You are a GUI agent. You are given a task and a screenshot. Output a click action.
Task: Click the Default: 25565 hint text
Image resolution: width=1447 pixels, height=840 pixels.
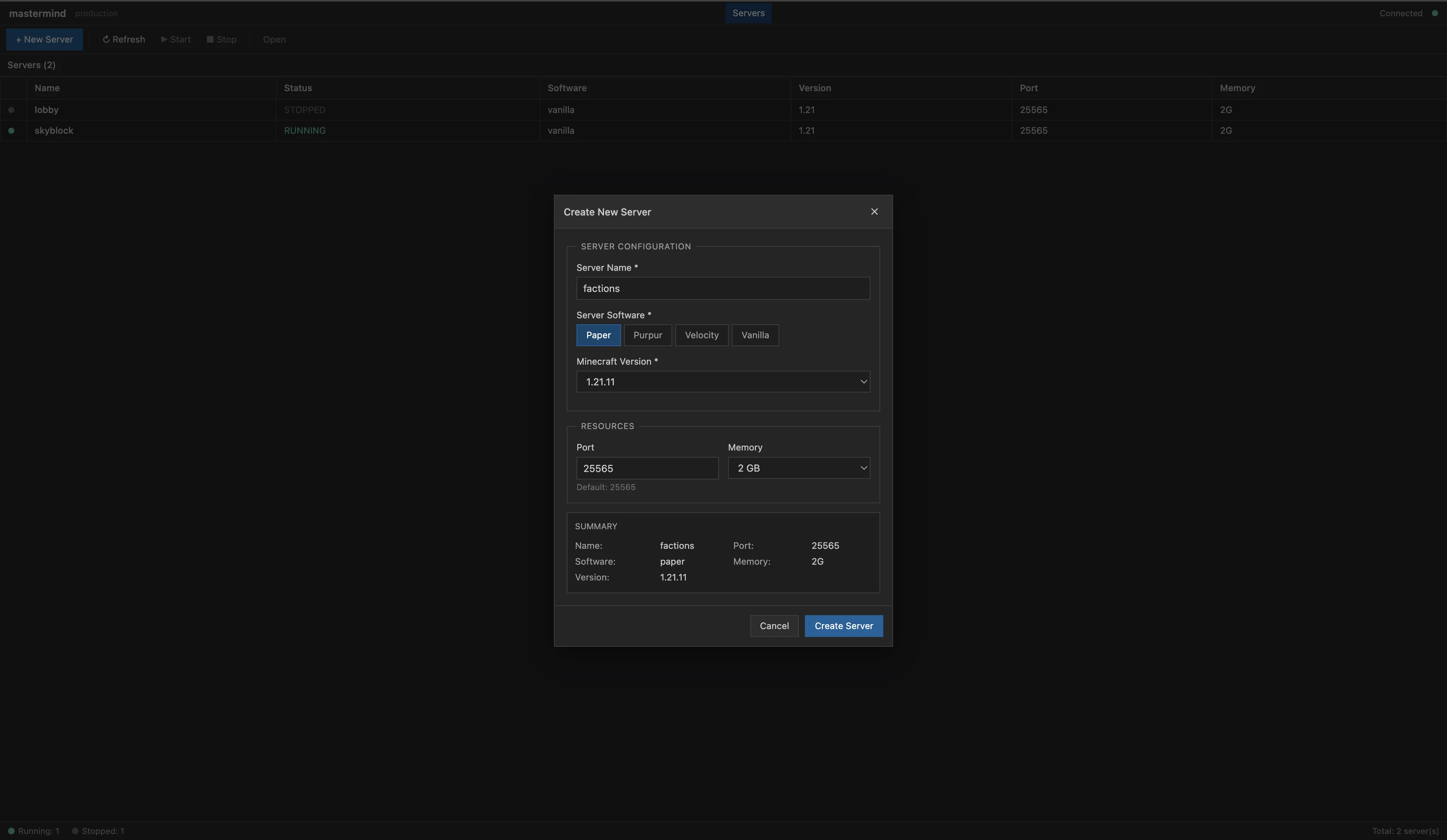pos(606,487)
